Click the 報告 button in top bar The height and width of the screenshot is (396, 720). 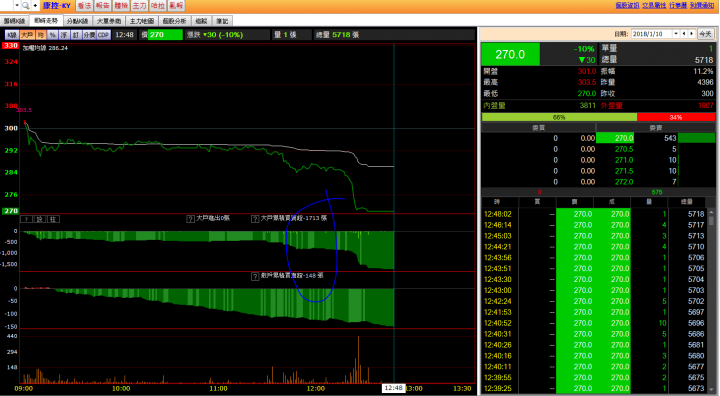click(x=102, y=6)
